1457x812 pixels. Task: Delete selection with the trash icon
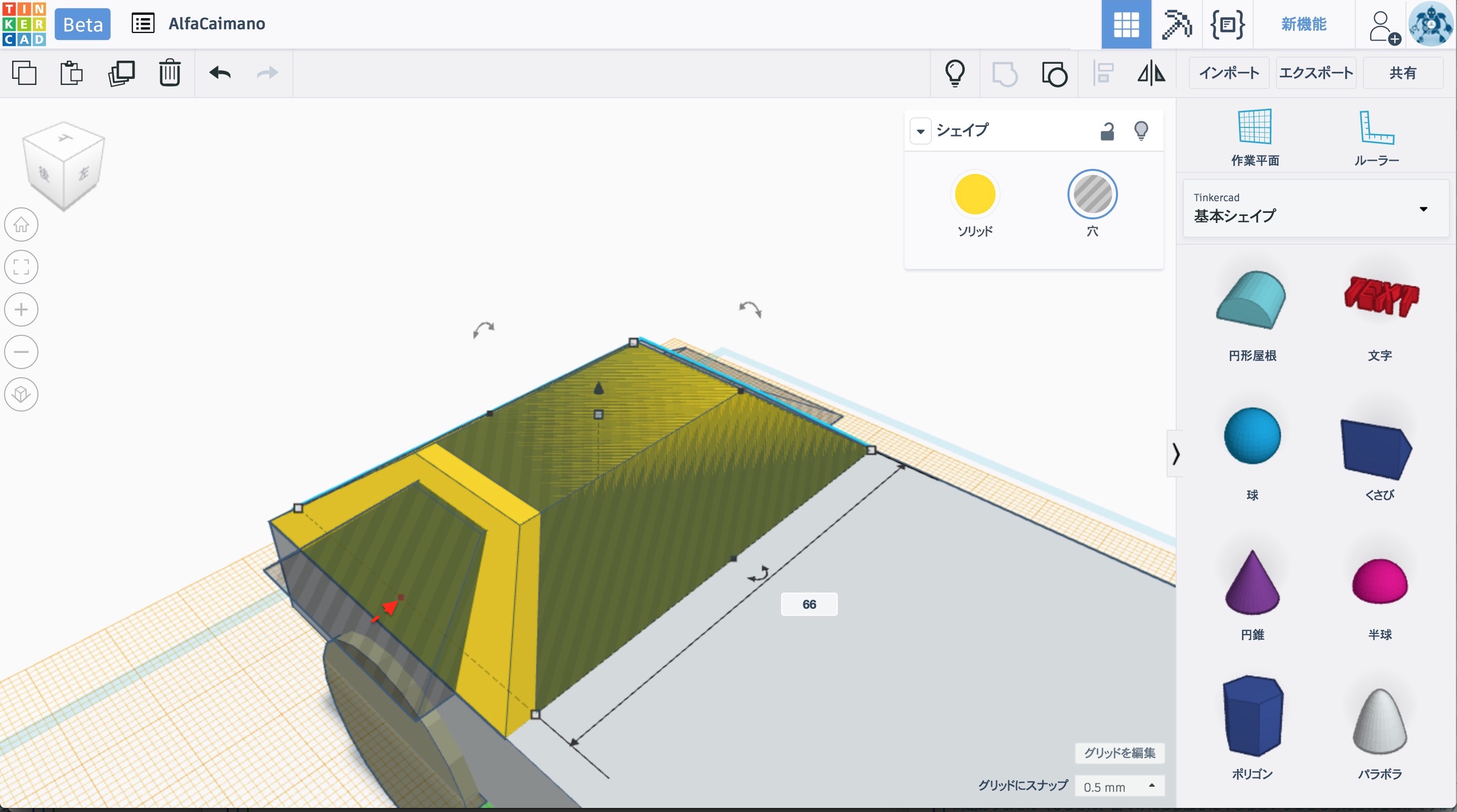pos(169,73)
